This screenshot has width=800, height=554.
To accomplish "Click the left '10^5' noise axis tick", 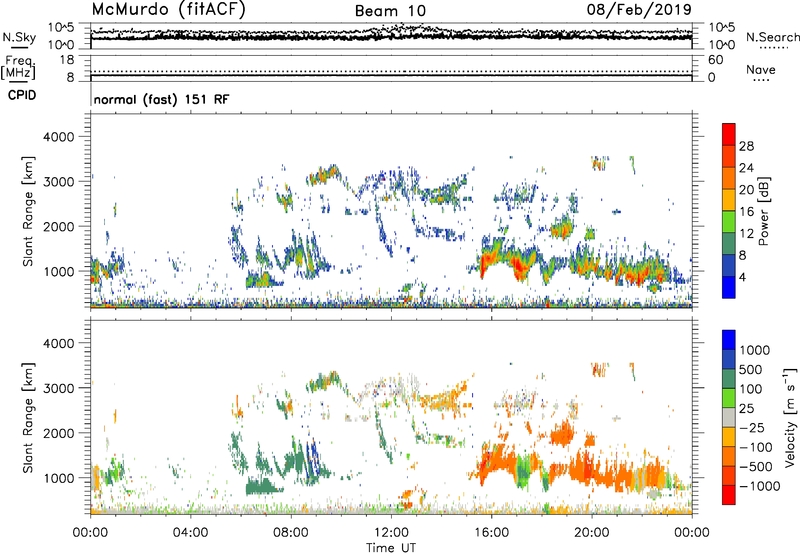I will (61, 28).
